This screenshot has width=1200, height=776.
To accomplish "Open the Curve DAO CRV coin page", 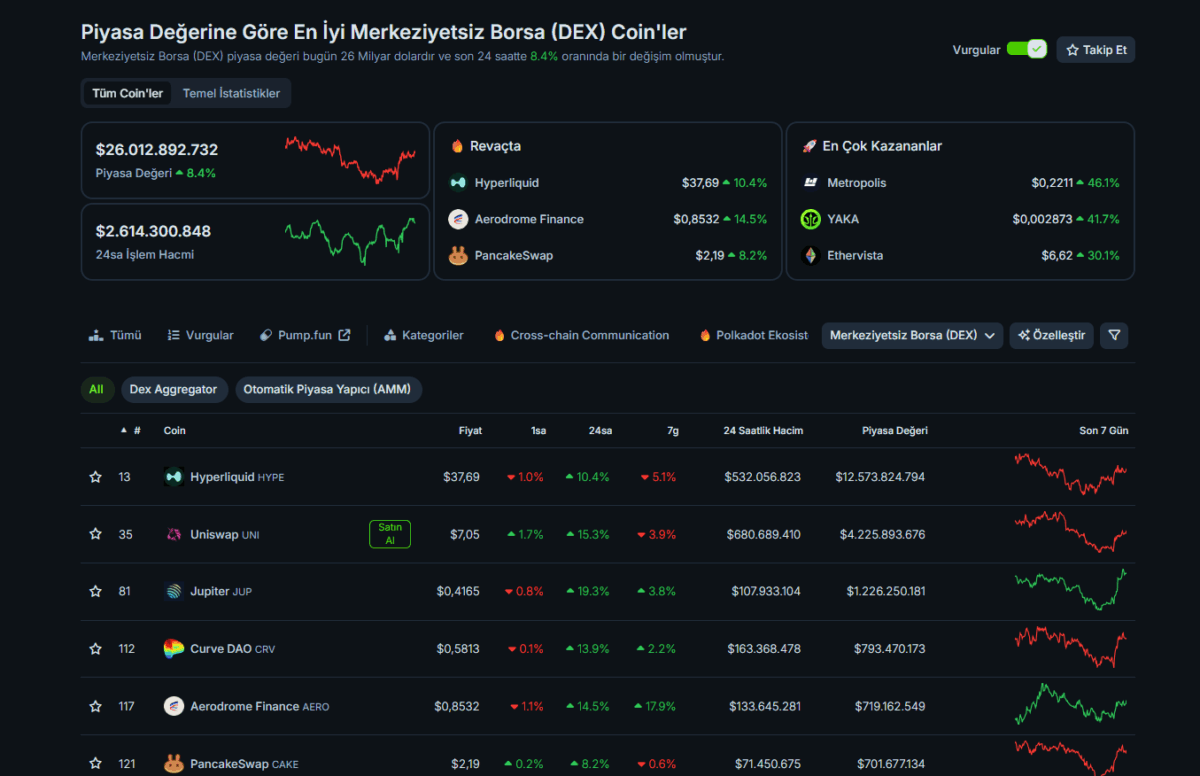I will tap(233, 648).
